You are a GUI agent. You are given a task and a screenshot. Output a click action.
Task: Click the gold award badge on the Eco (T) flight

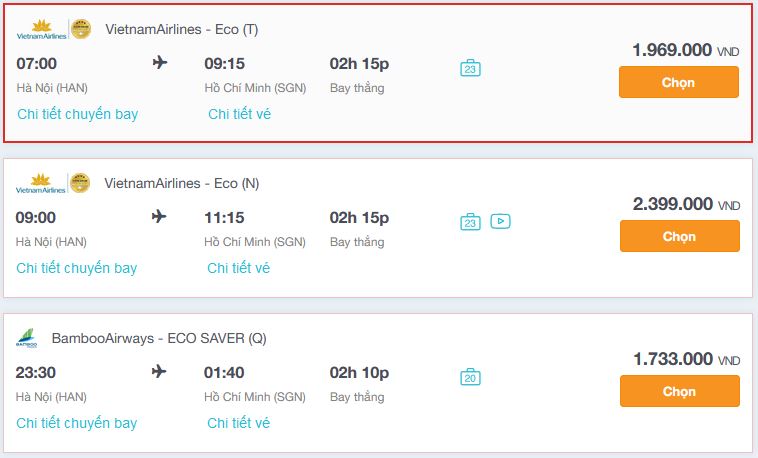pos(81,29)
